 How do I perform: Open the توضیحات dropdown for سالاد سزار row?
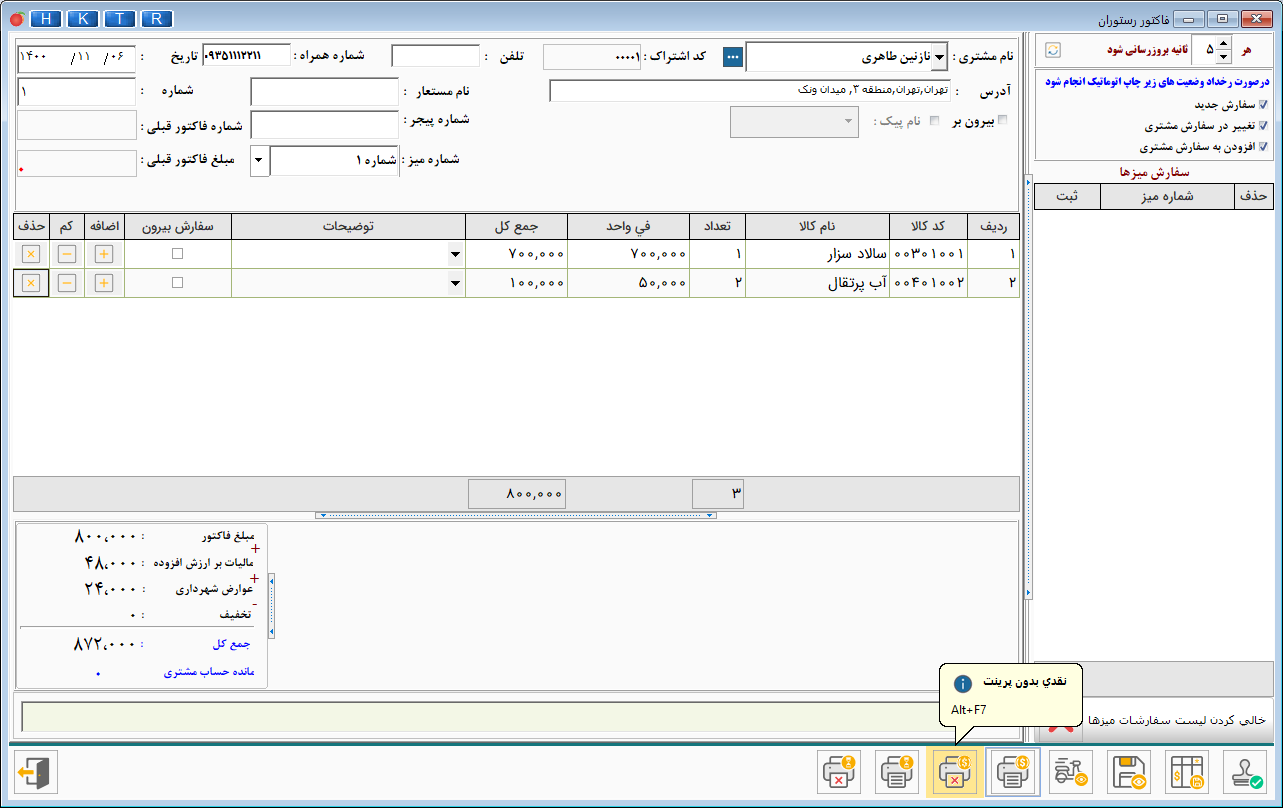(456, 254)
